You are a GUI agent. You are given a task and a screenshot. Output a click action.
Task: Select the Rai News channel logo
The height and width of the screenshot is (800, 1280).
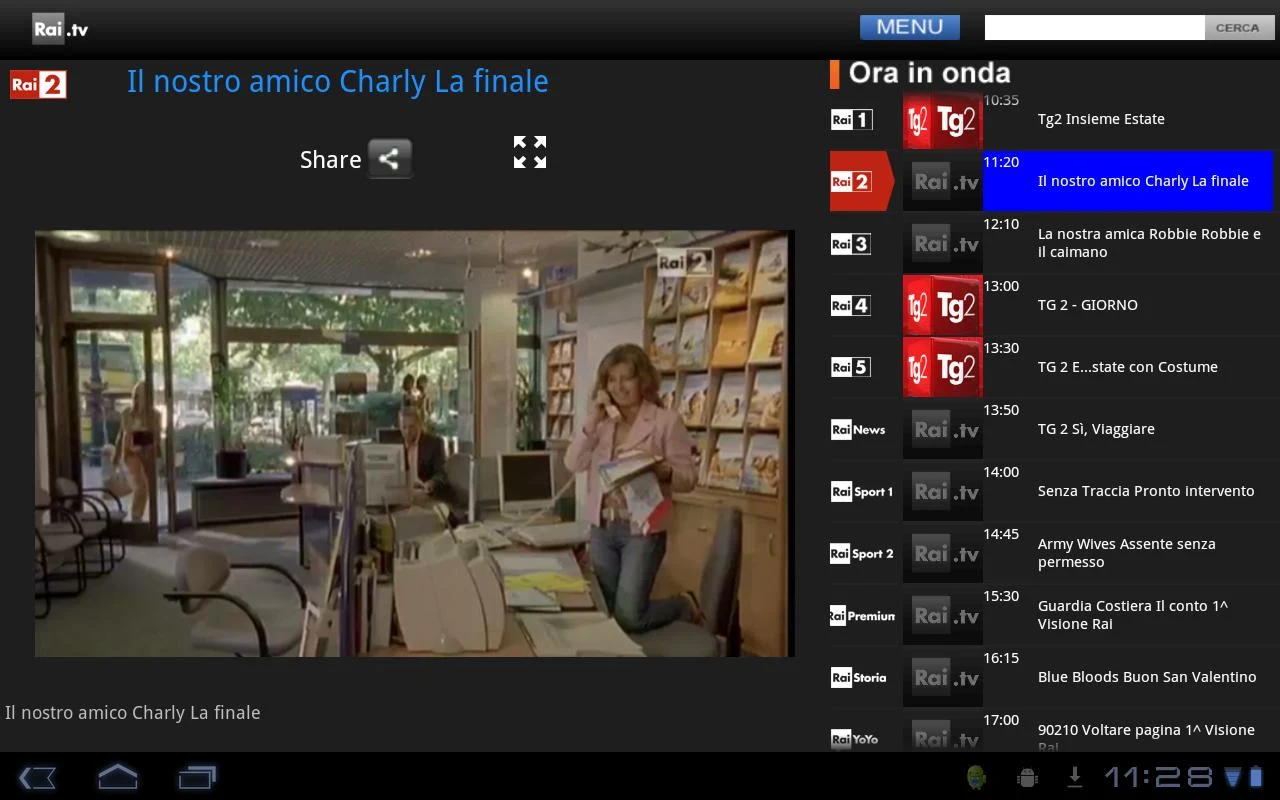[859, 429]
